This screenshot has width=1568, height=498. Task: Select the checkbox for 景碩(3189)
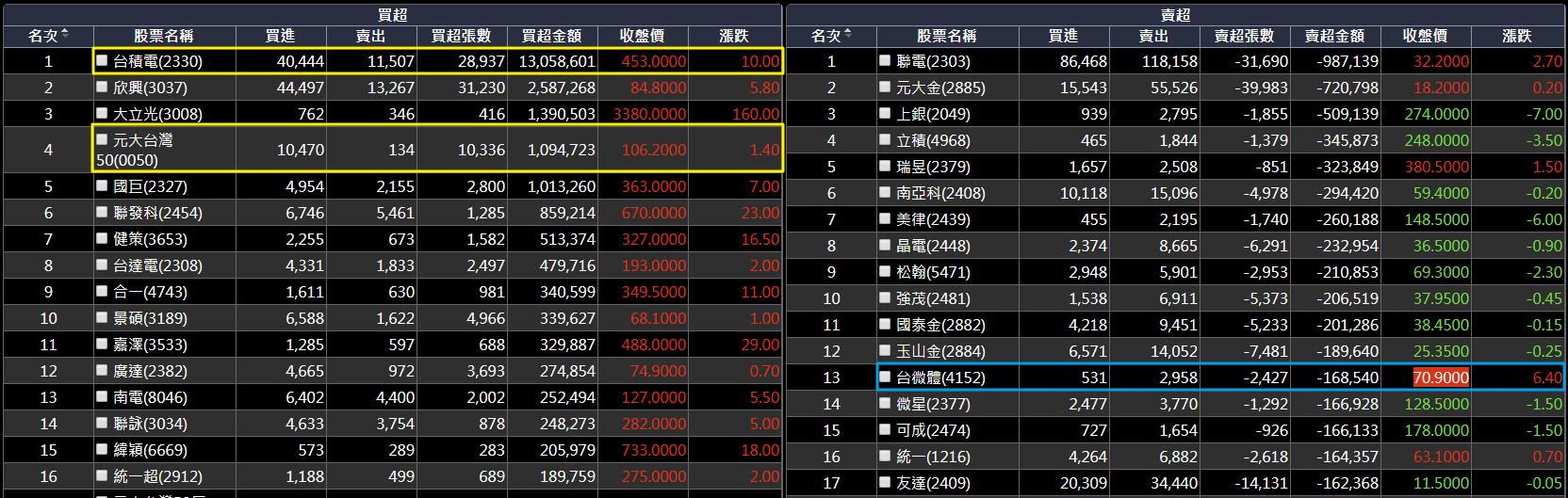pyautogui.click(x=102, y=317)
